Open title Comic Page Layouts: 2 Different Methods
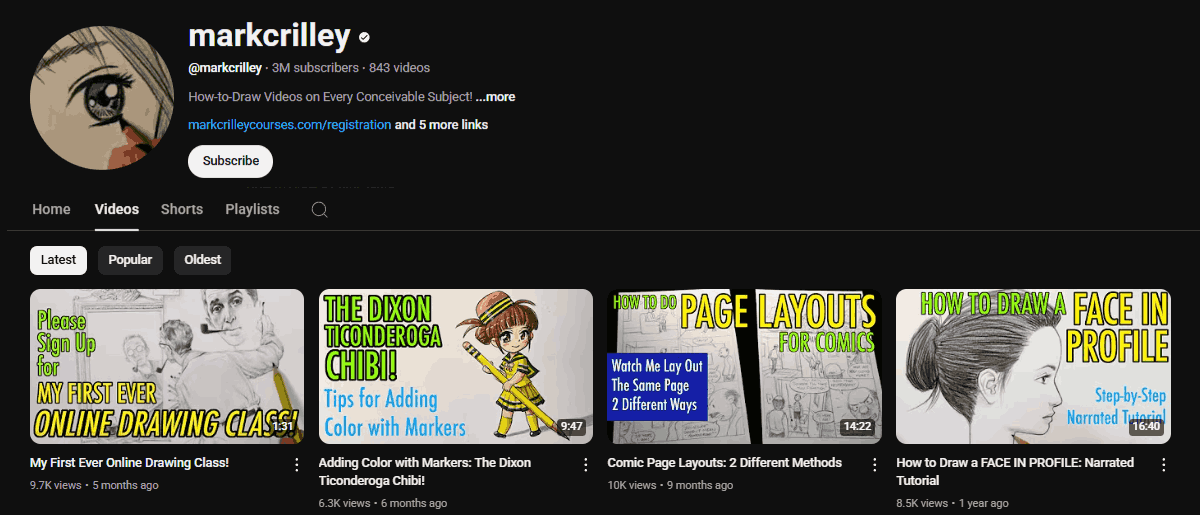The image size is (1200, 515). [x=725, y=463]
